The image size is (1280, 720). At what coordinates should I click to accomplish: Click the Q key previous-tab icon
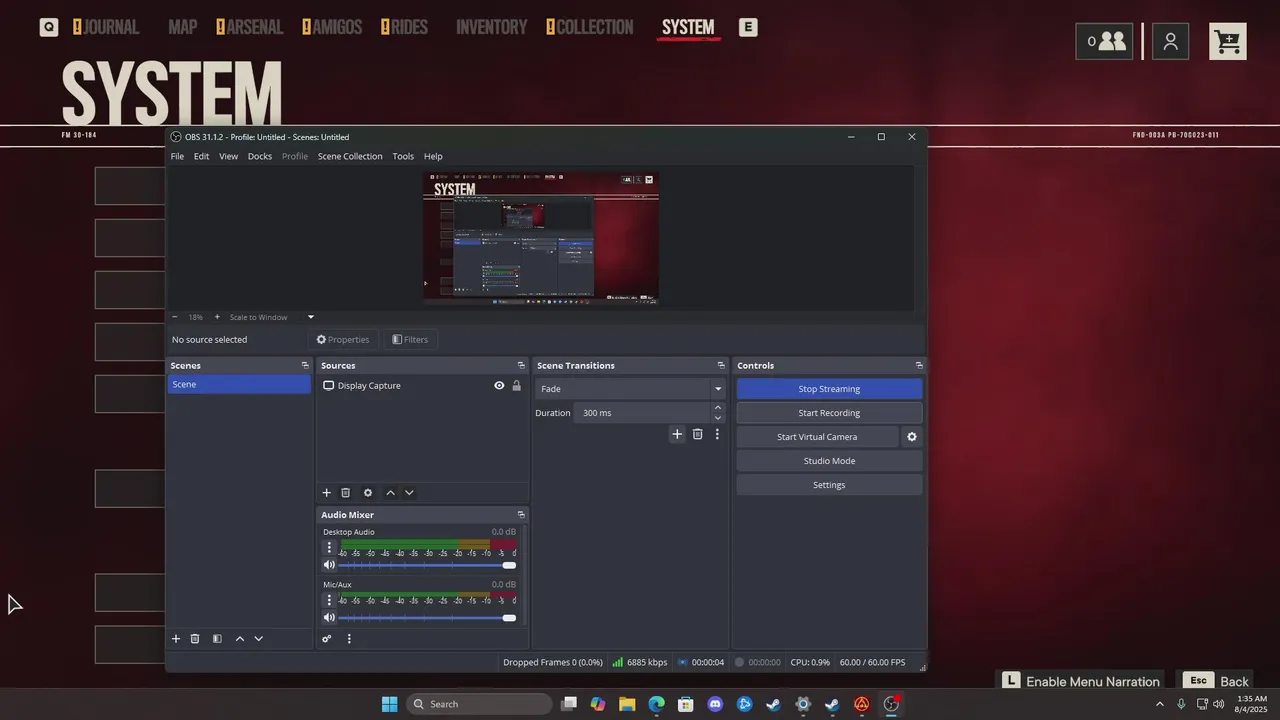pyautogui.click(x=49, y=27)
